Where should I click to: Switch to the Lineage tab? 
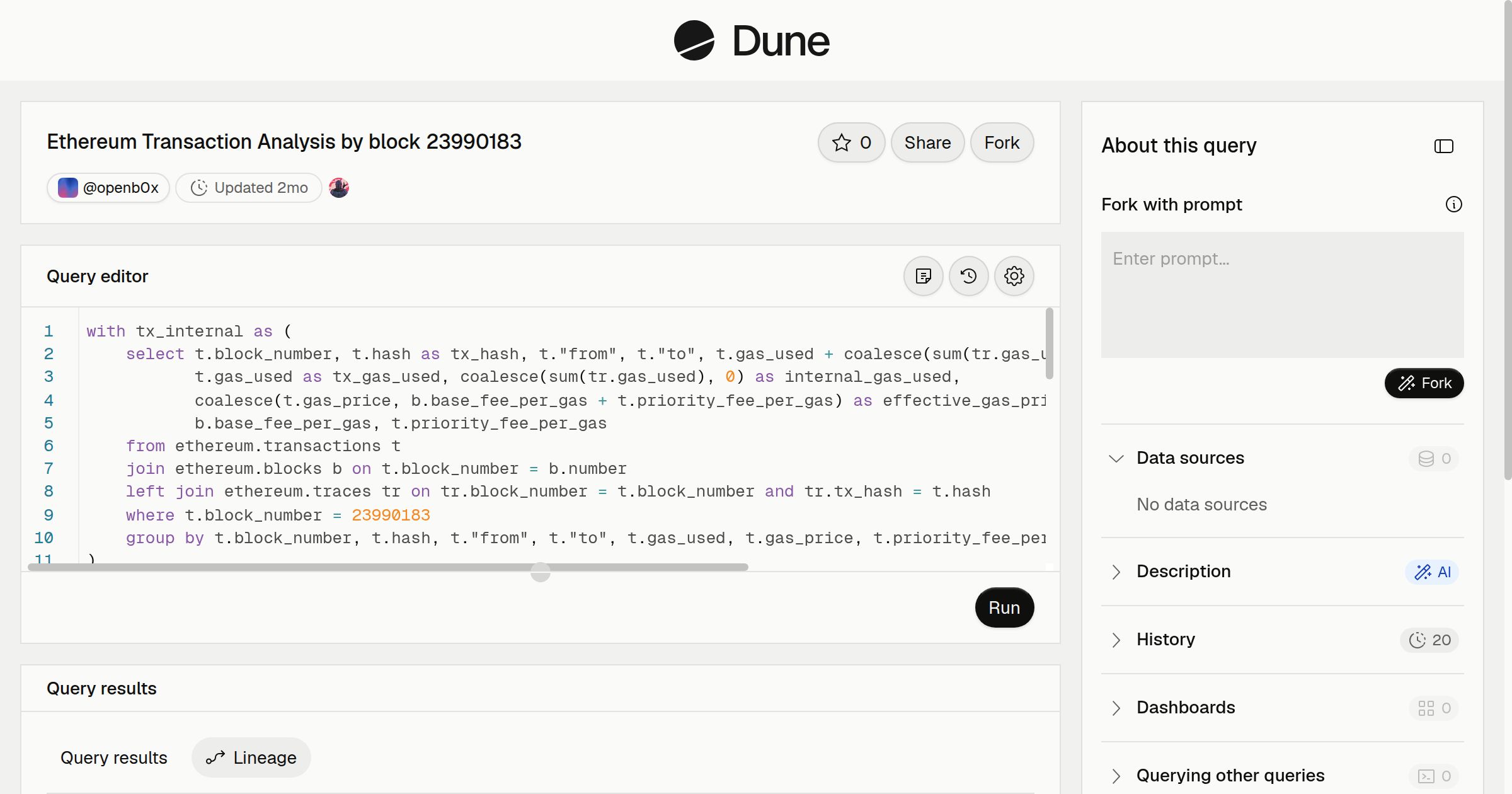coord(251,757)
